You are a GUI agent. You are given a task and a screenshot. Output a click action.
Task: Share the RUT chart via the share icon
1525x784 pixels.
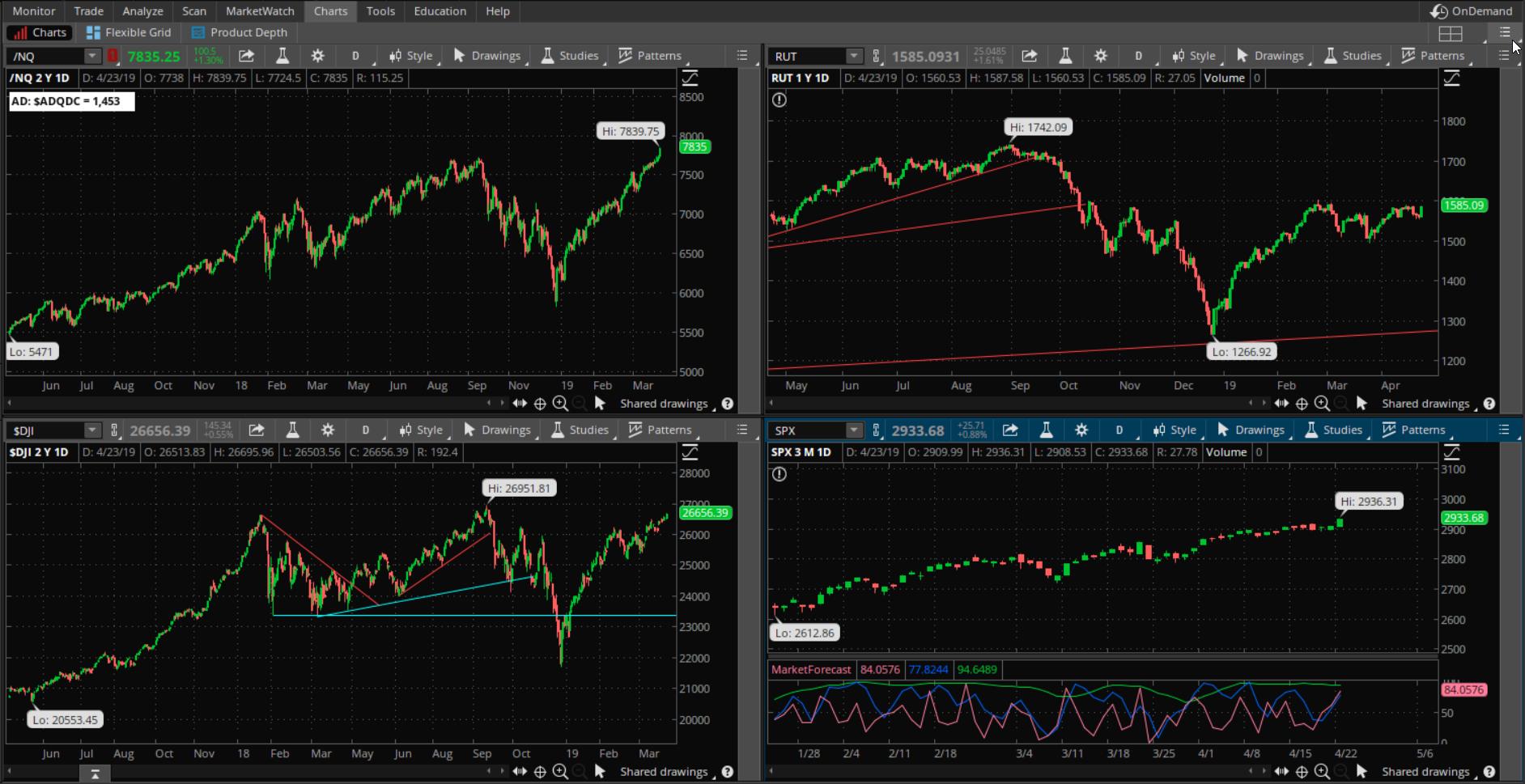[1029, 56]
